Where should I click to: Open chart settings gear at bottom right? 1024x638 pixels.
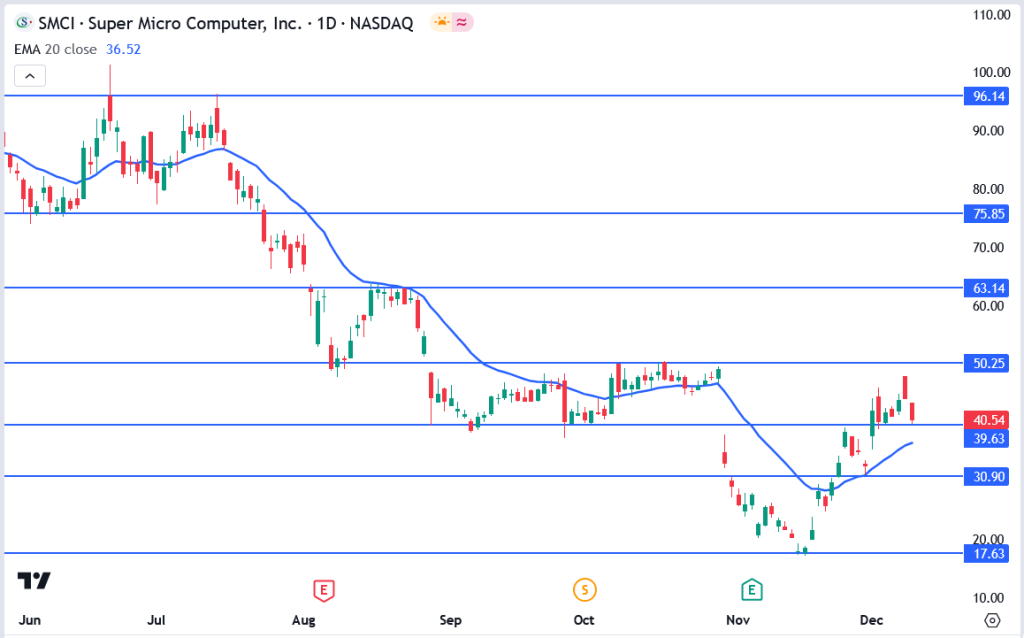[992, 619]
